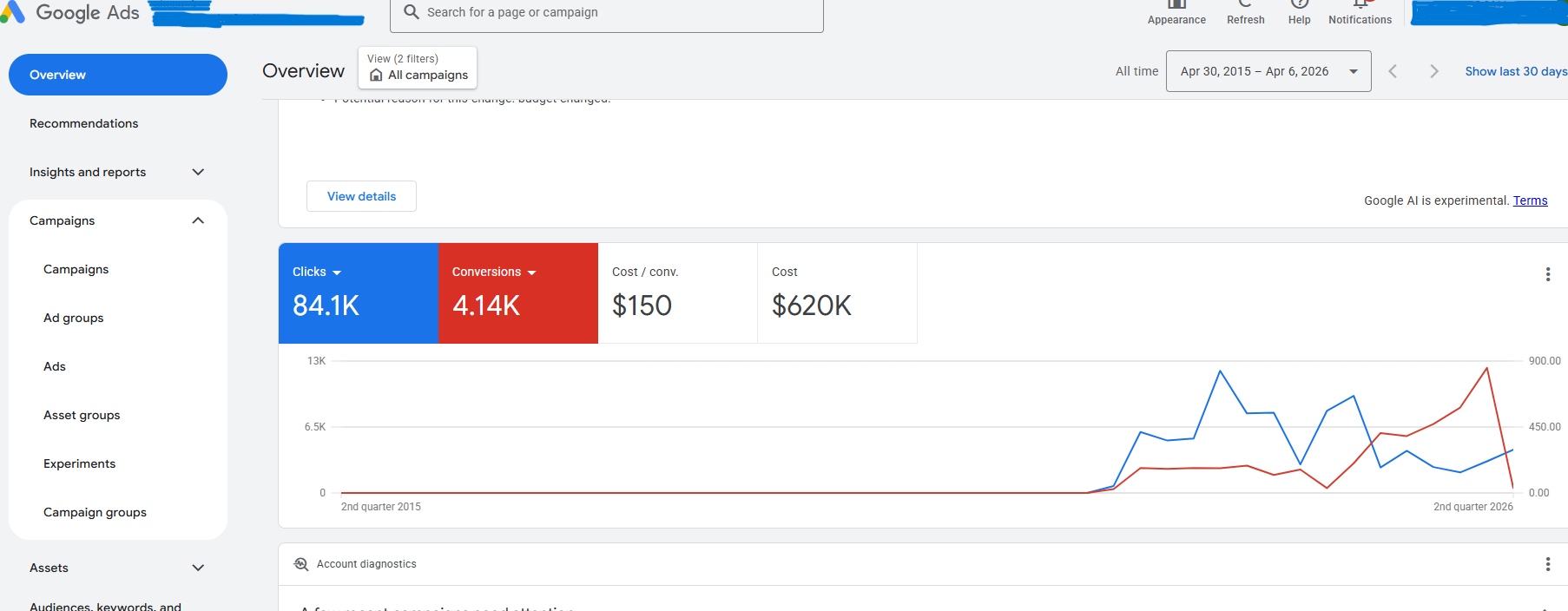This screenshot has height=611, width=1568.
Task: Click the Google Ads logo
Action: pyautogui.click(x=71, y=12)
